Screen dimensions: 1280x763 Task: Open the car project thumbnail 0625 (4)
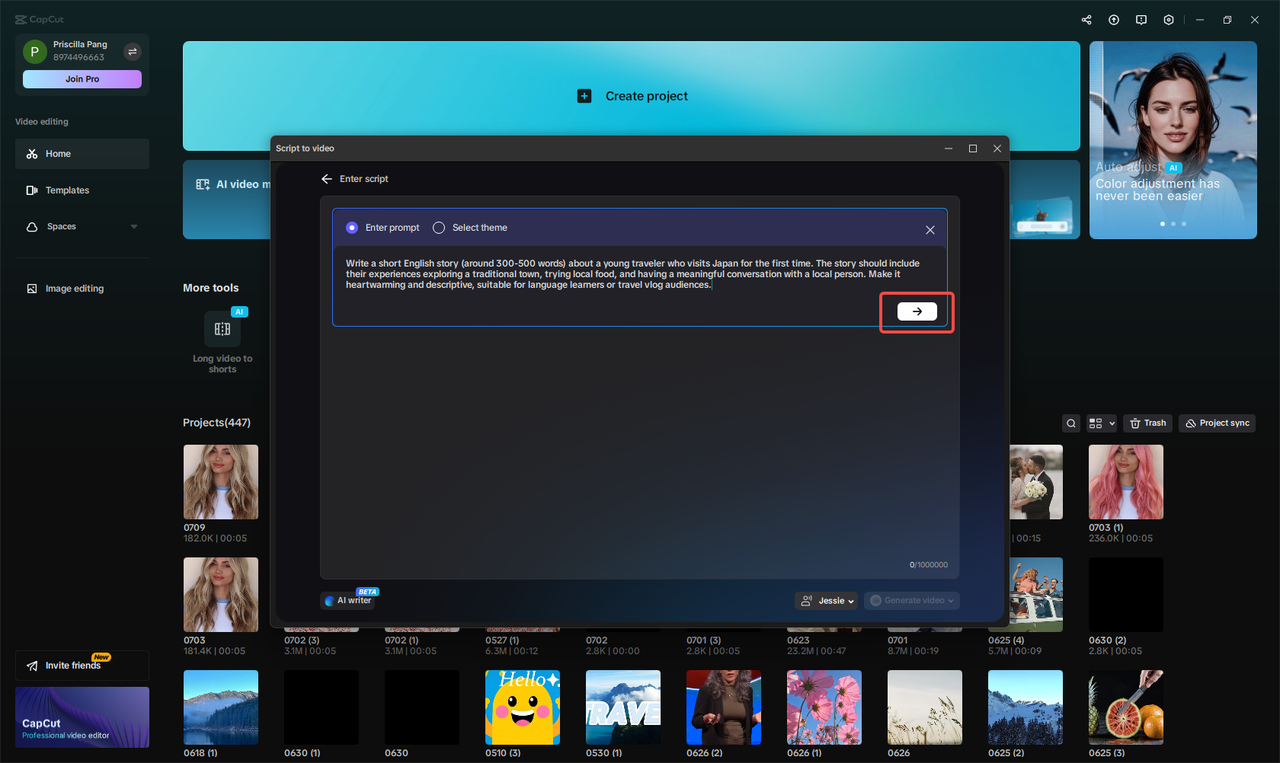click(1035, 595)
